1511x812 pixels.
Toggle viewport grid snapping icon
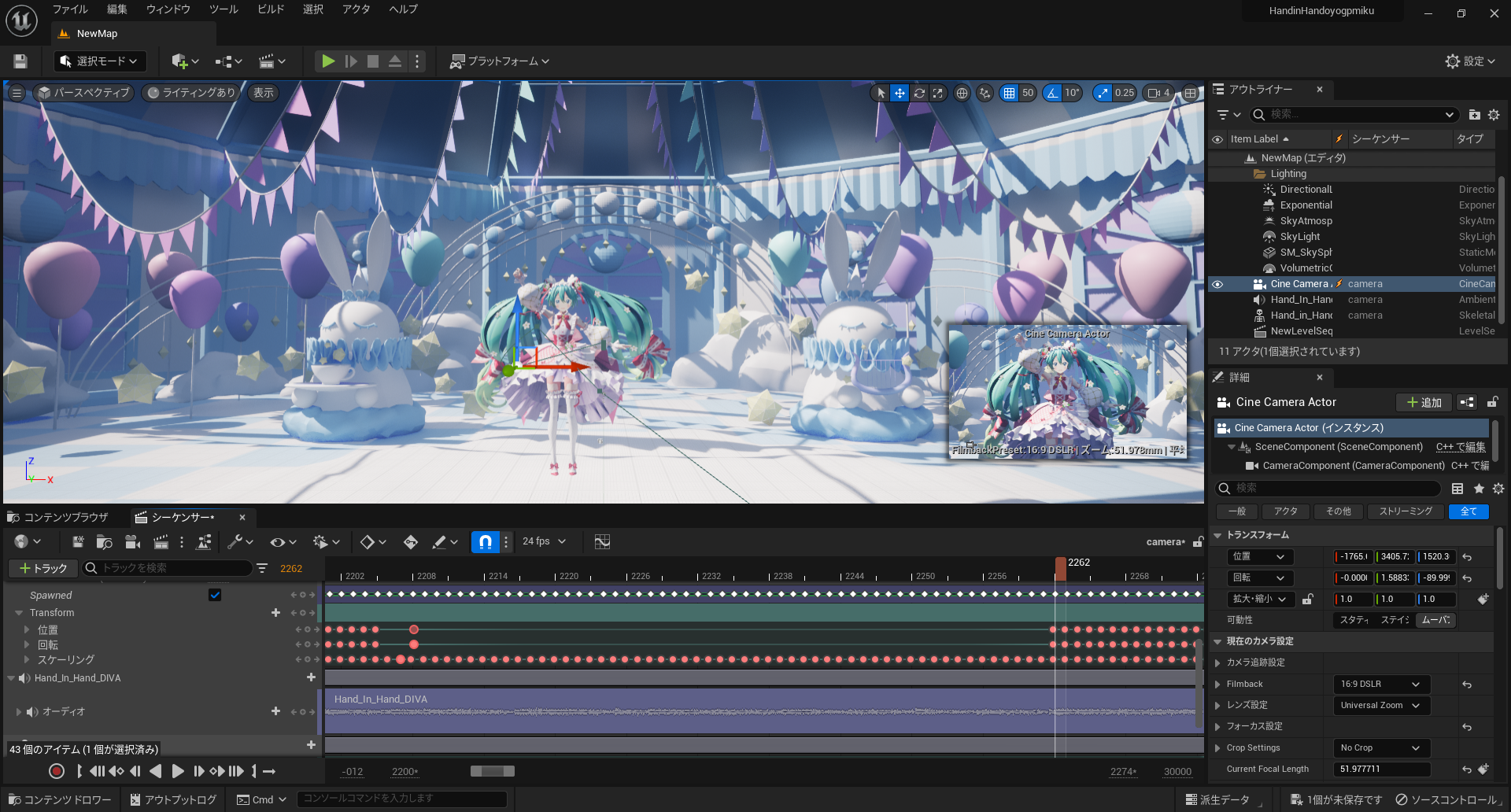(x=1009, y=93)
